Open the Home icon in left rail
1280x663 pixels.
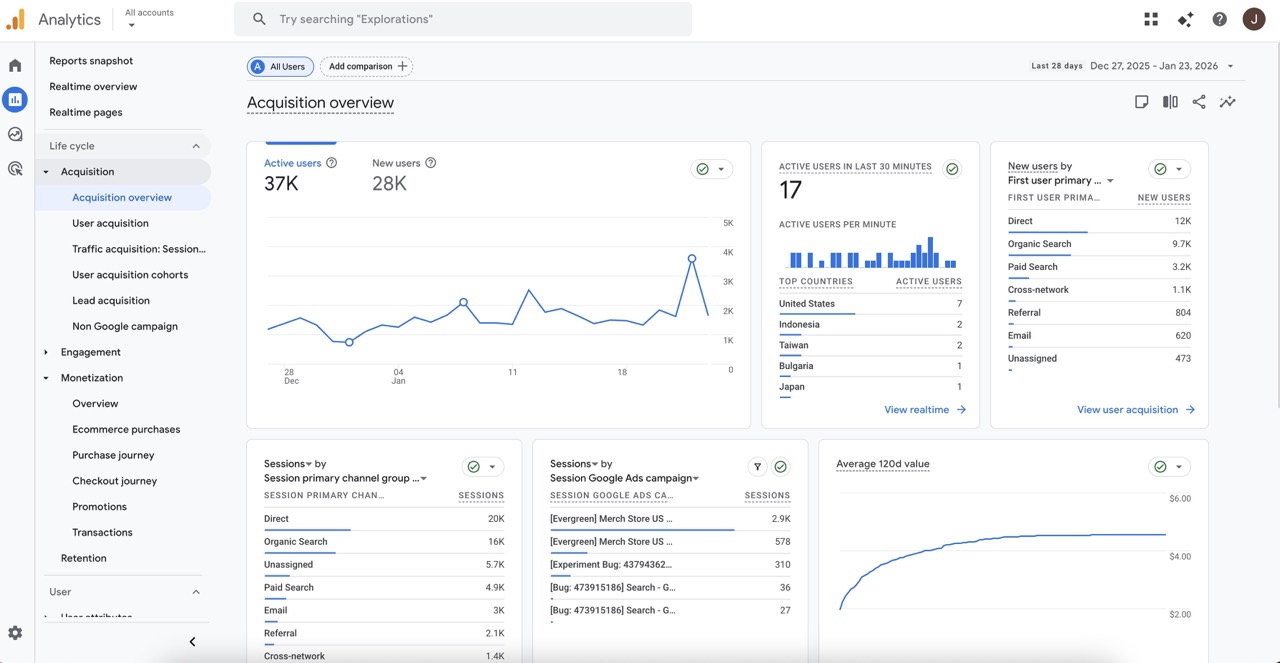15,66
